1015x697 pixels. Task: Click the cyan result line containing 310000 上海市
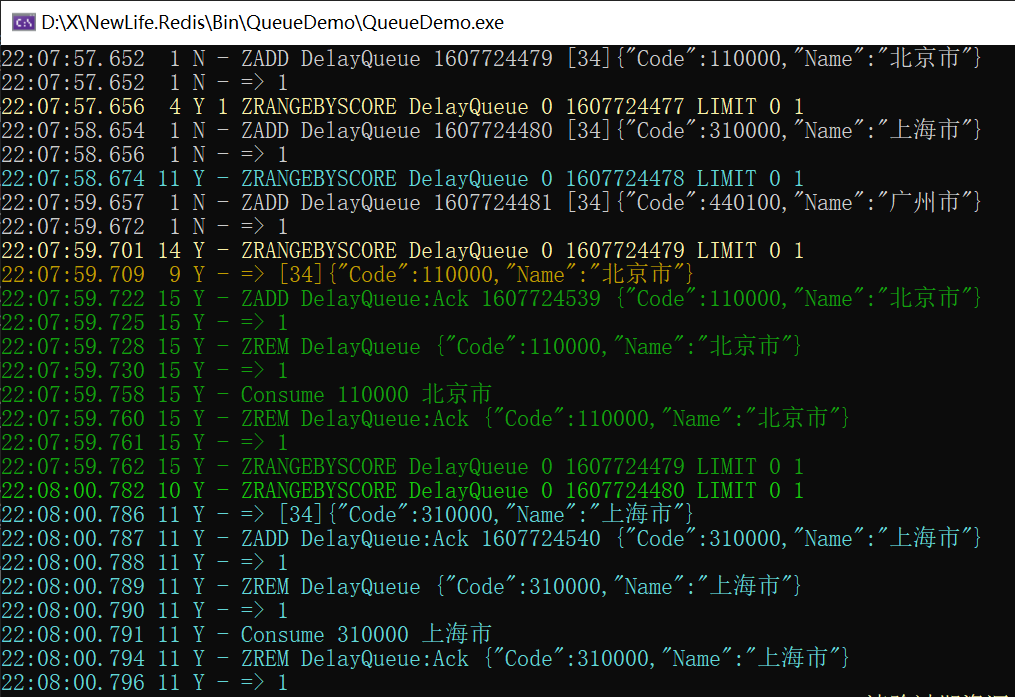(x=348, y=515)
